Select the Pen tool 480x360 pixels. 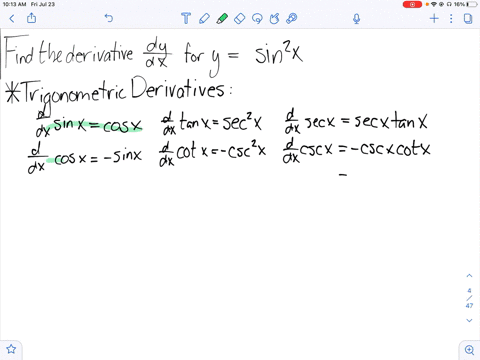coord(204,18)
